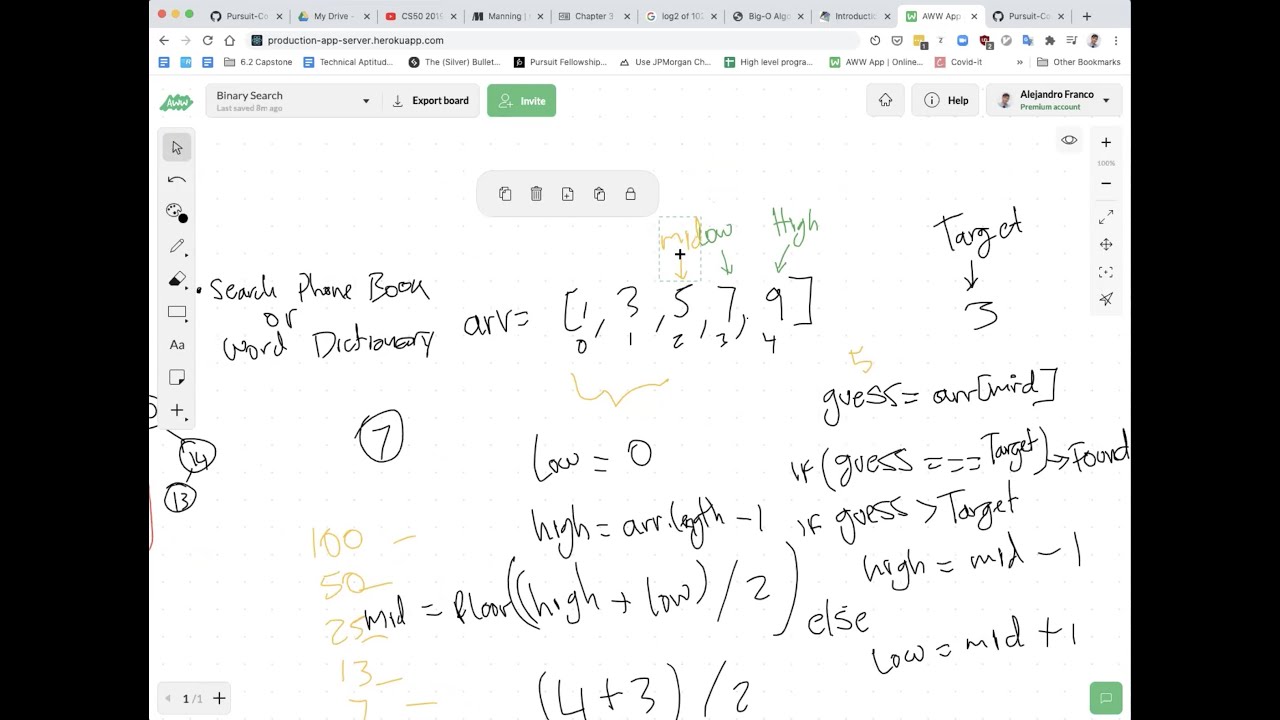Select the sticky note tool
Image resolution: width=1280 pixels, height=720 pixels.
(x=177, y=377)
